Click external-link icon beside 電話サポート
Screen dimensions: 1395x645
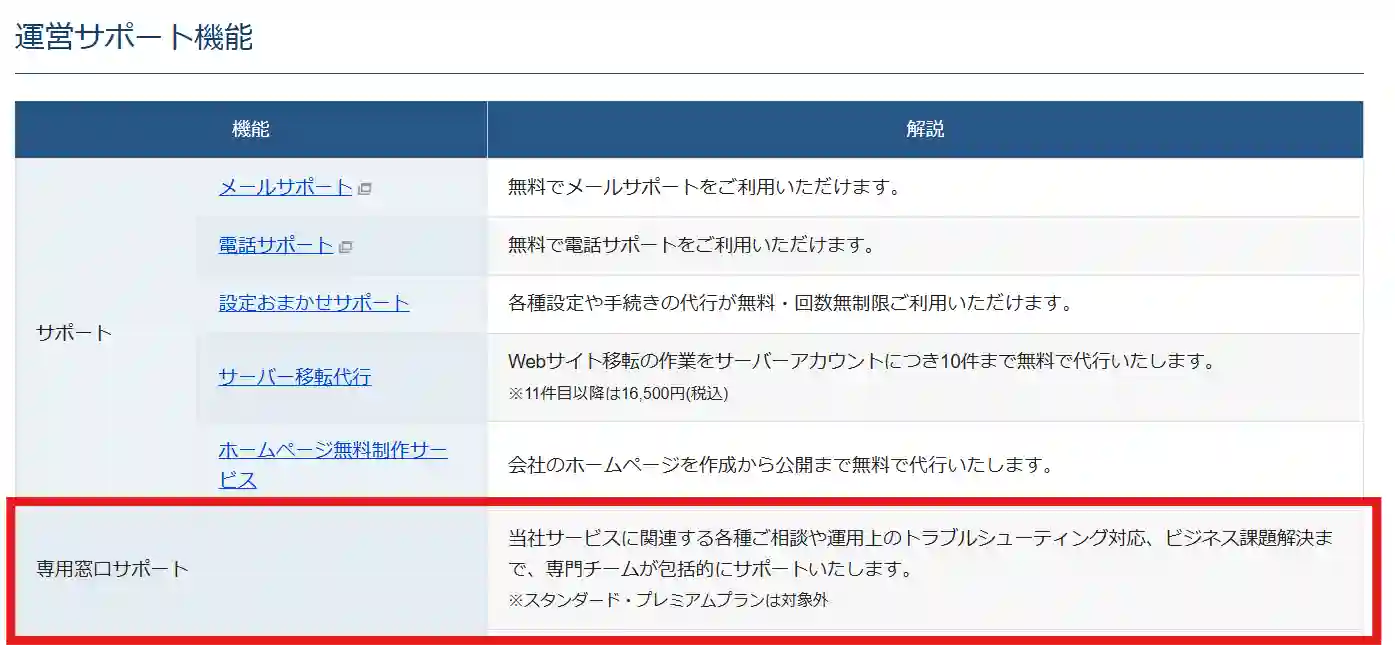coord(346,246)
